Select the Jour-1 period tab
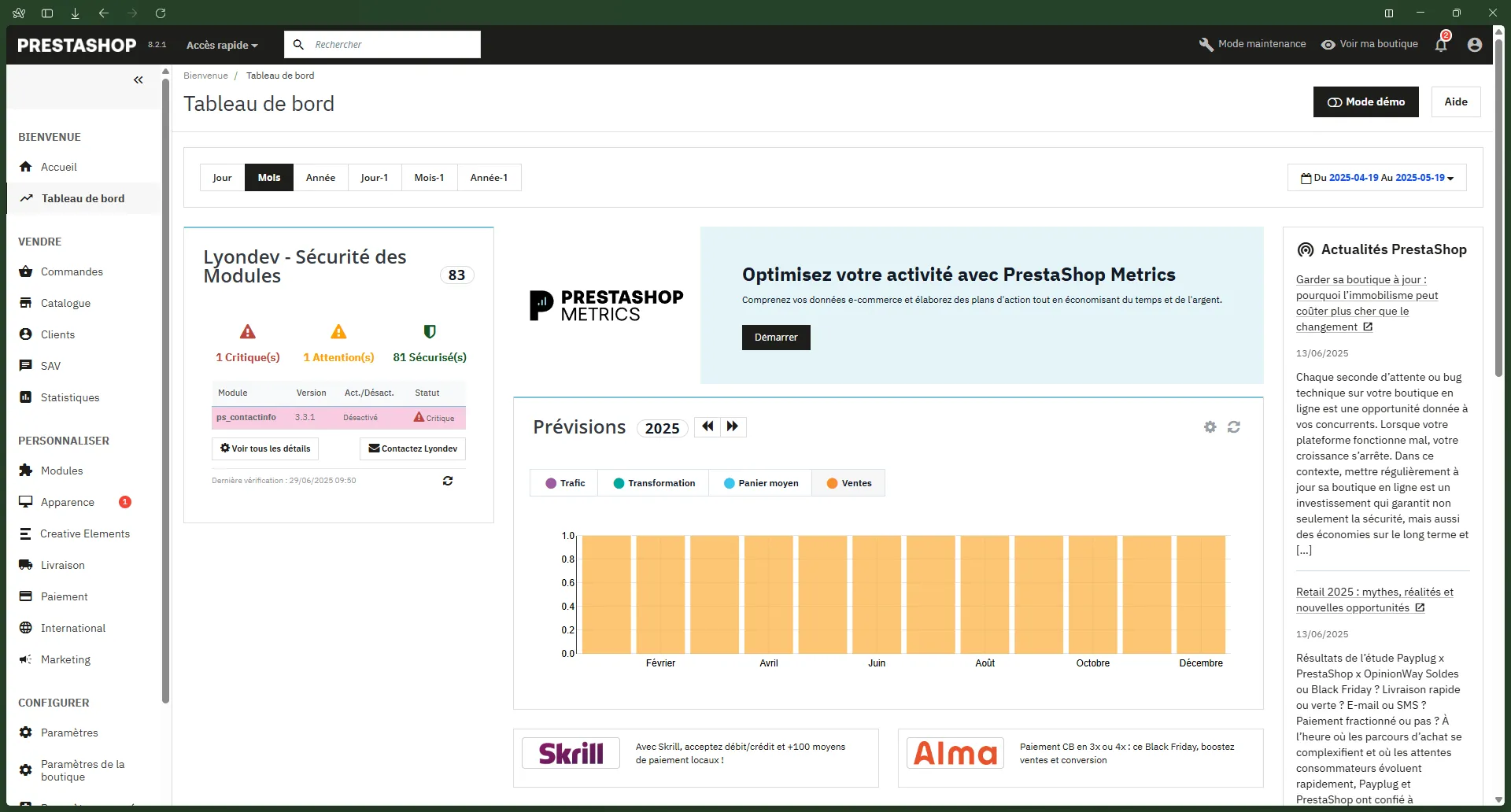The width and height of the screenshot is (1511, 812). coord(375,178)
